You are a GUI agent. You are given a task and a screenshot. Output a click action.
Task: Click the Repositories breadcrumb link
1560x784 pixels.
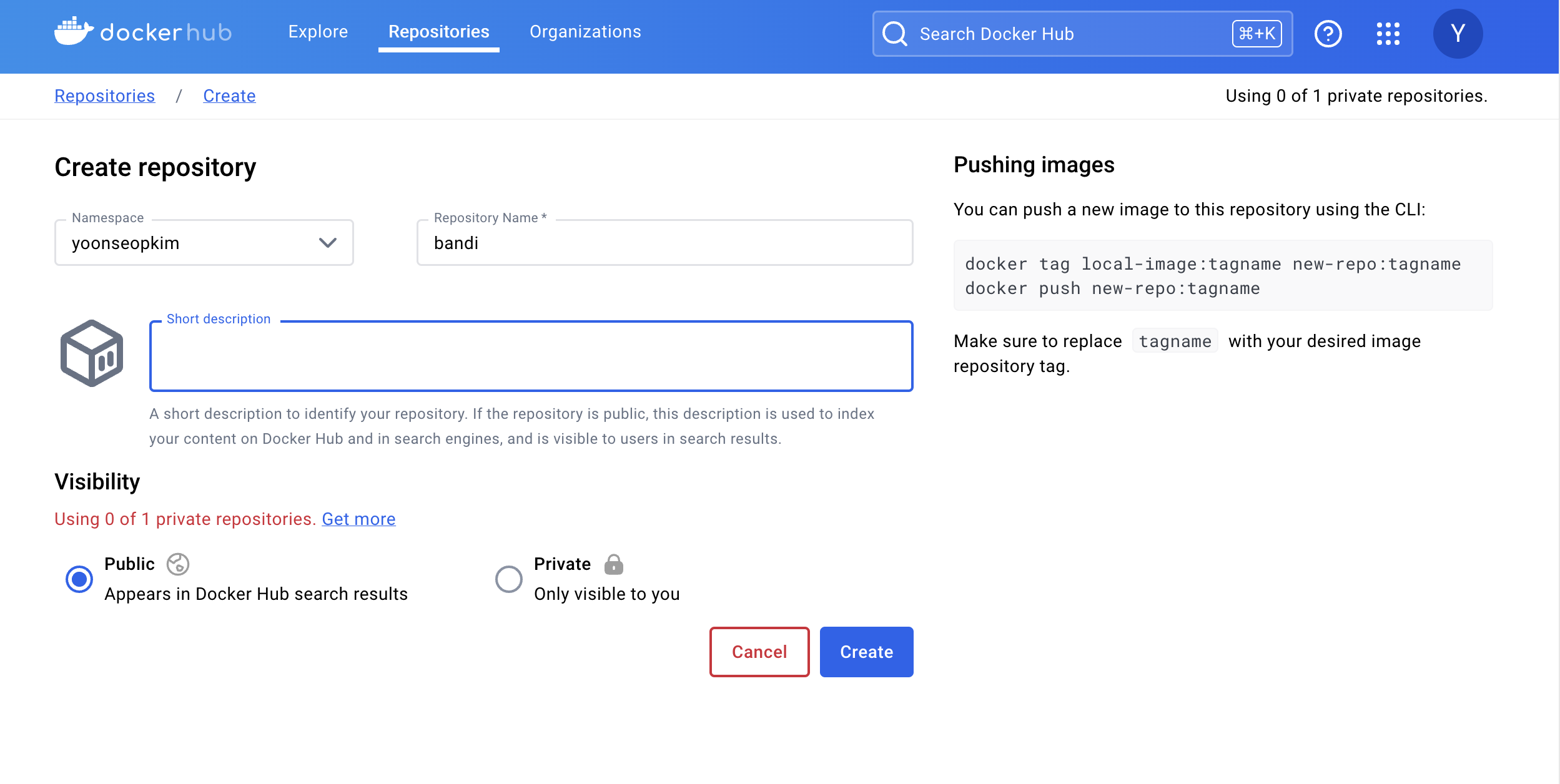tap(104, 96)
